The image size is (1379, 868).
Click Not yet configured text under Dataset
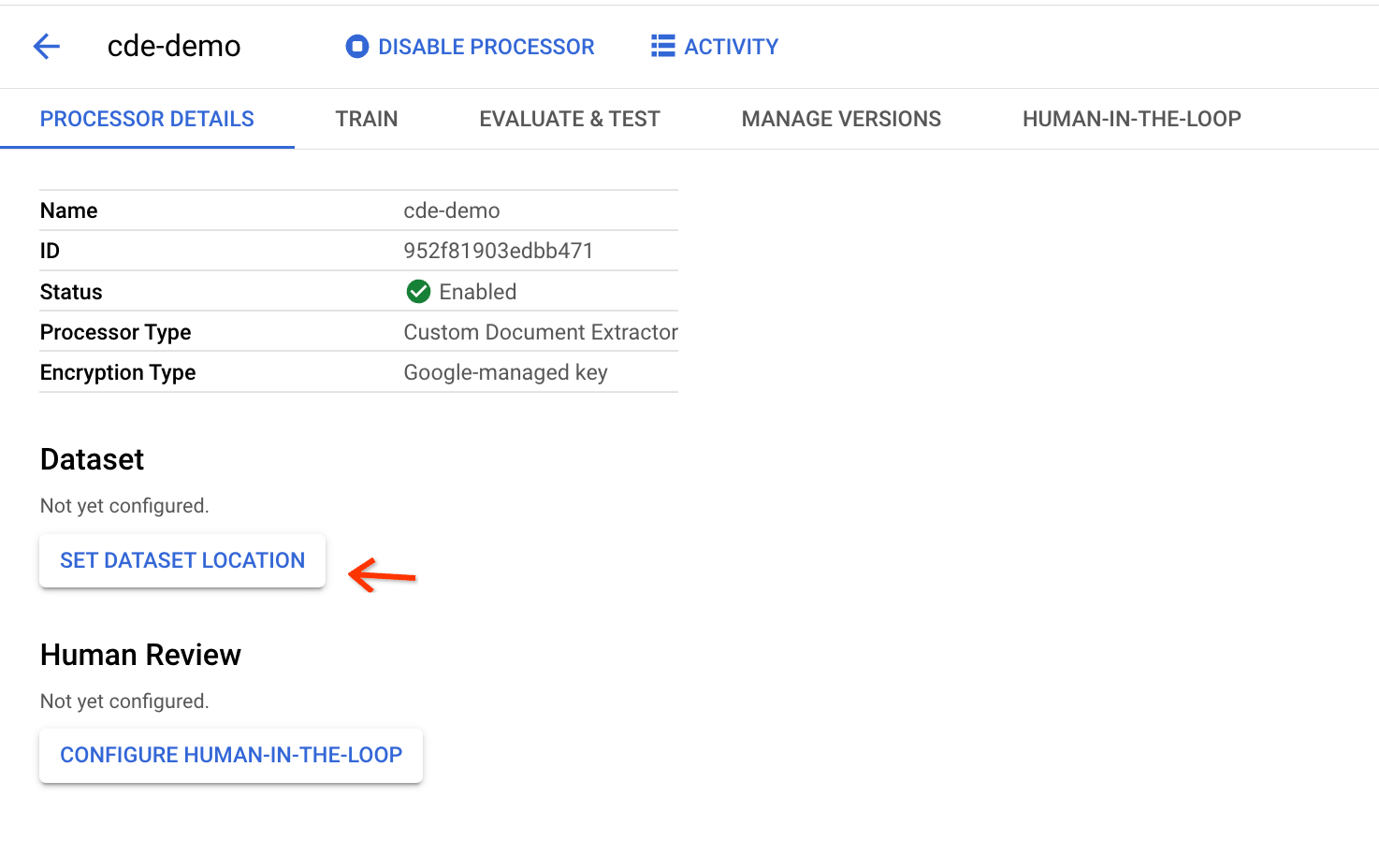click(124, 506)
